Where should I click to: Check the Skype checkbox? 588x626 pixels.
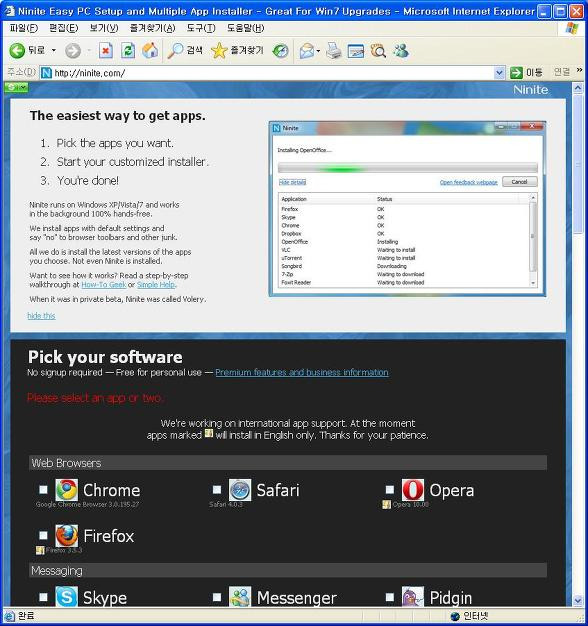(43, 597)
